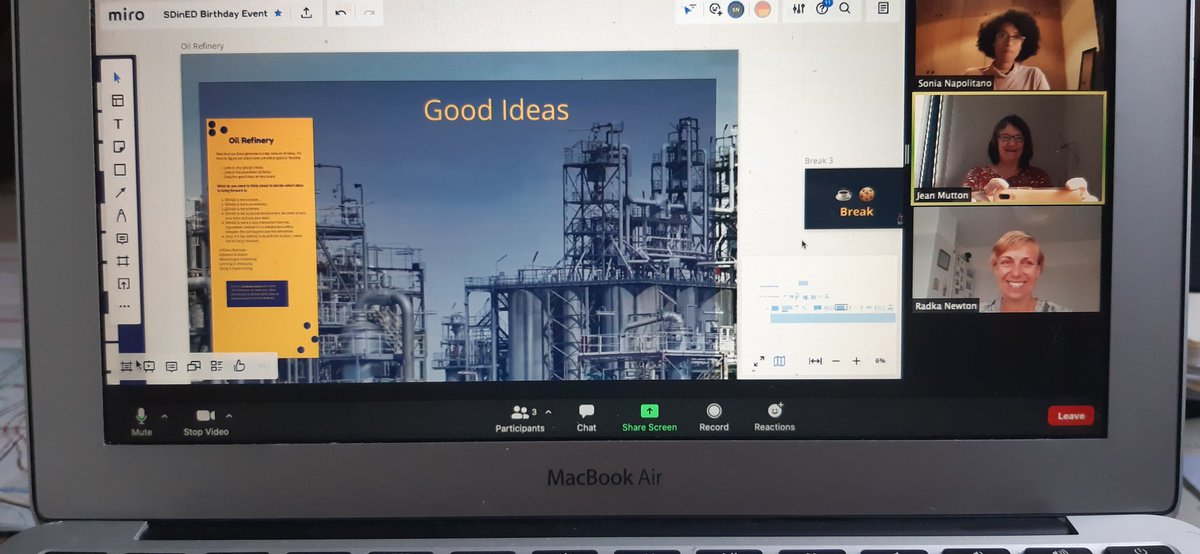
Task: Select Sonia Napolitano's video tile
Action: (x=1007, y=45)
